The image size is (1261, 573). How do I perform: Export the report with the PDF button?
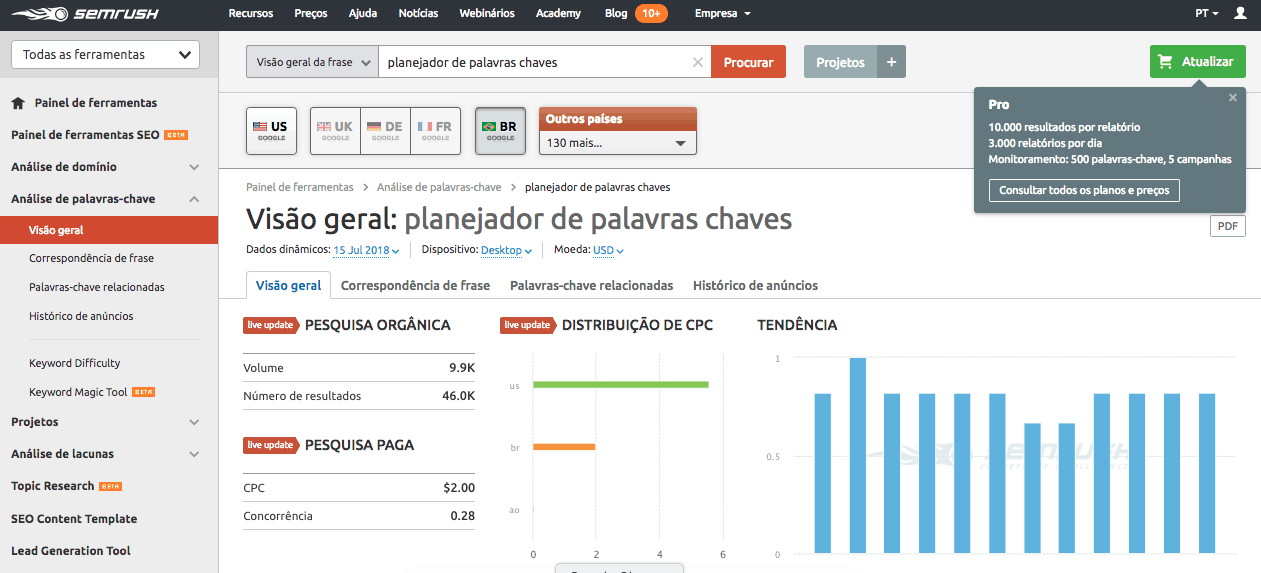coord(1227,226)
